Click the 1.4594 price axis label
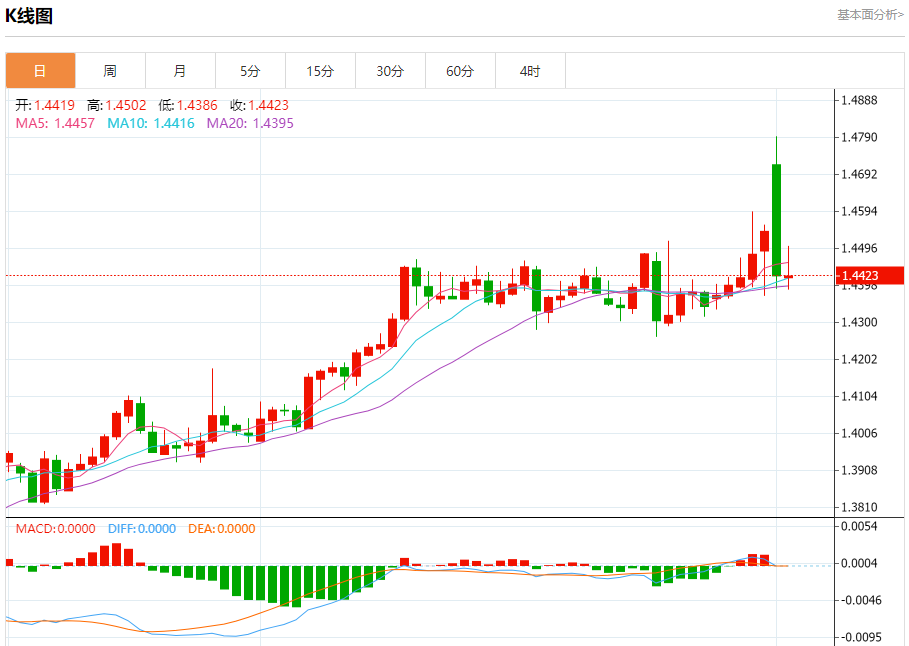The height and width of the screenshot is (646, 909). [x=859, y=211]
